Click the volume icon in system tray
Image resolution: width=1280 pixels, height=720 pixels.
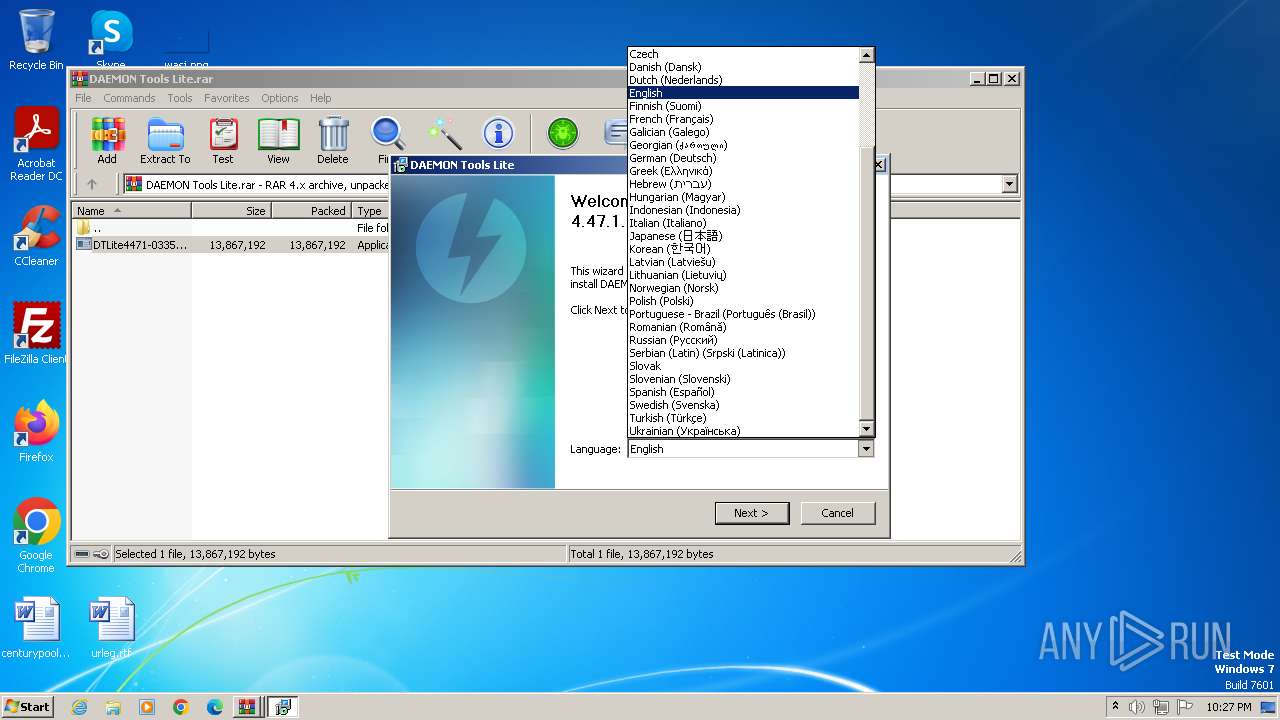(x=1137, y=707)
